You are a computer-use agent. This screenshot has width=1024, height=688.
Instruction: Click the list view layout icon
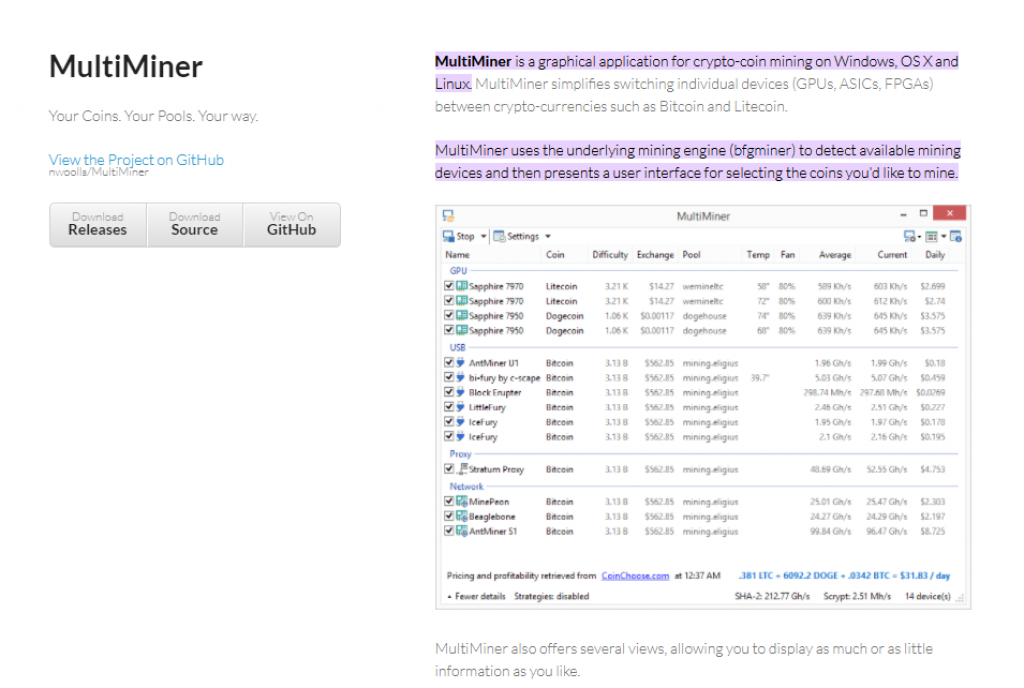pyautogui.click(x=932, y=236)
